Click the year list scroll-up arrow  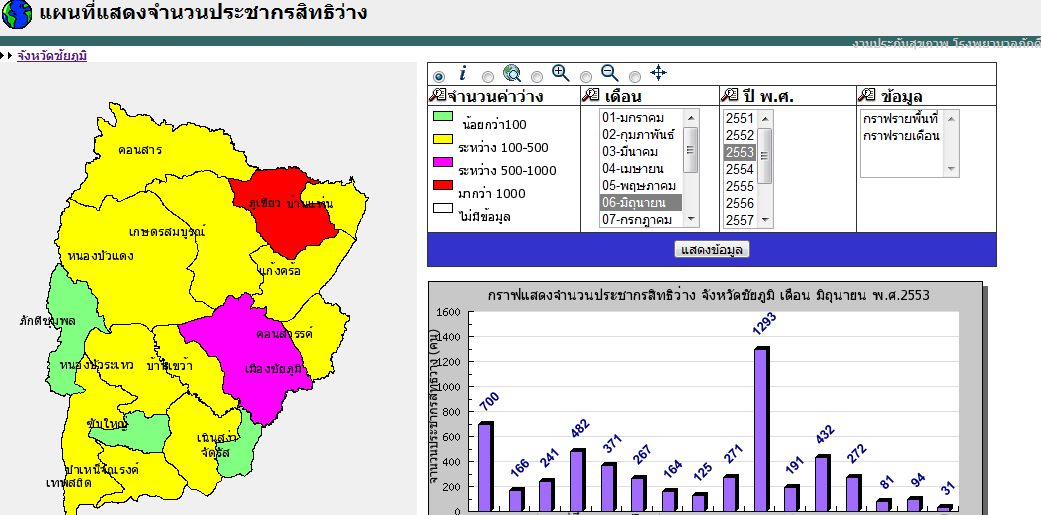(764, 119)
